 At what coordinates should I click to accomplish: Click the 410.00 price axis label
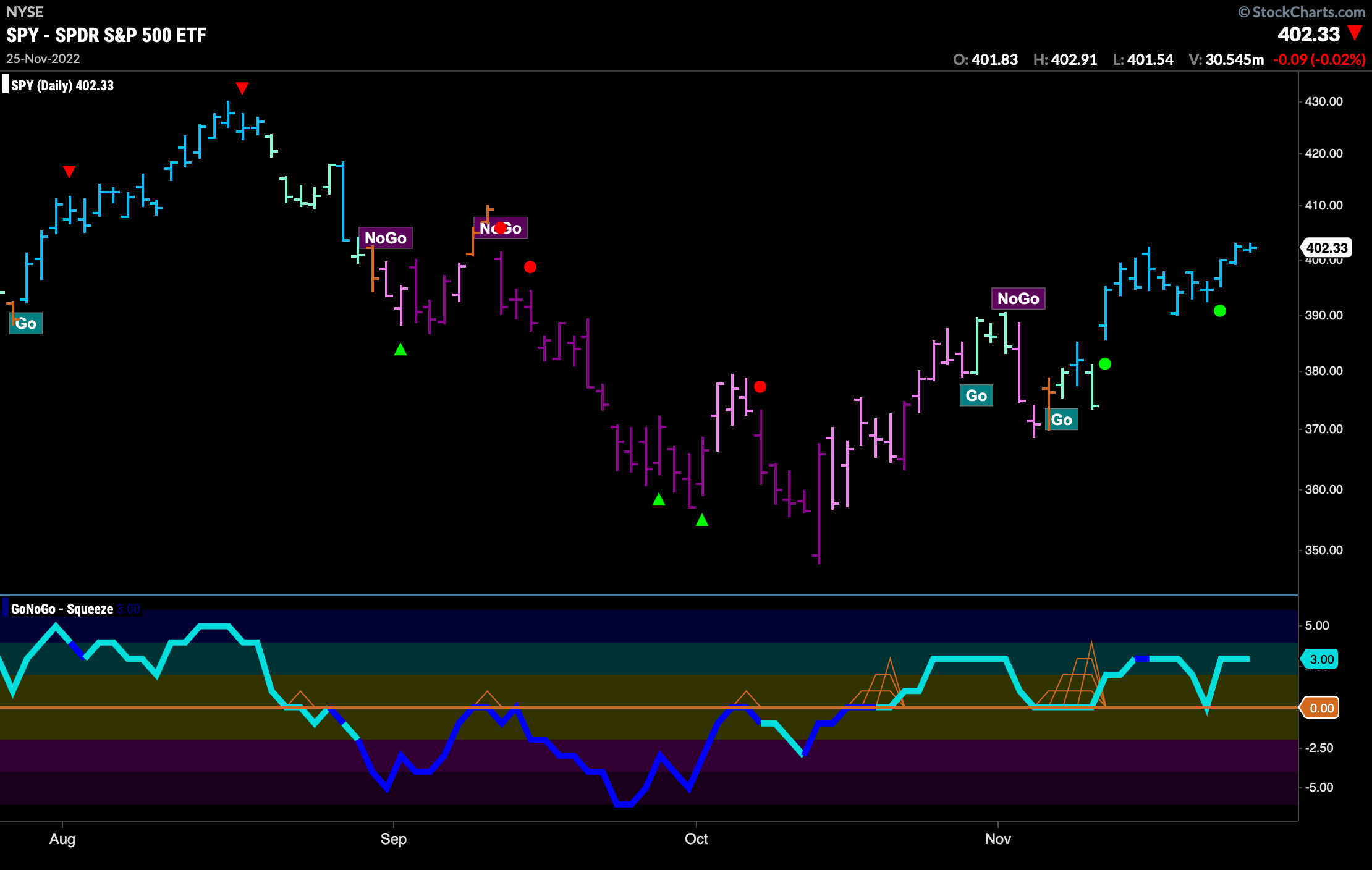pyautogui.click(x=1324, y=205)
